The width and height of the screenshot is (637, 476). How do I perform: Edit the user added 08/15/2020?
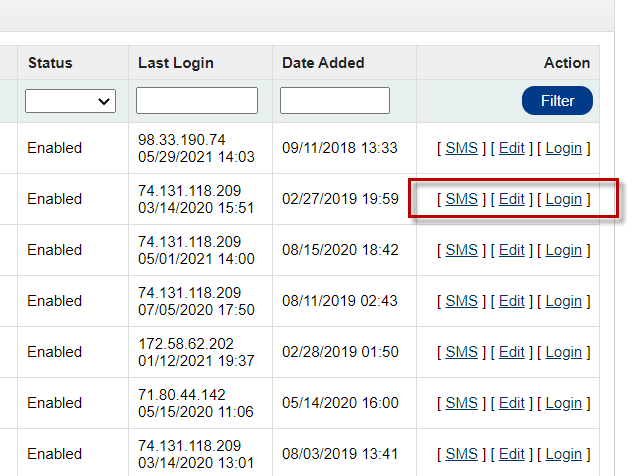point(511,250)
